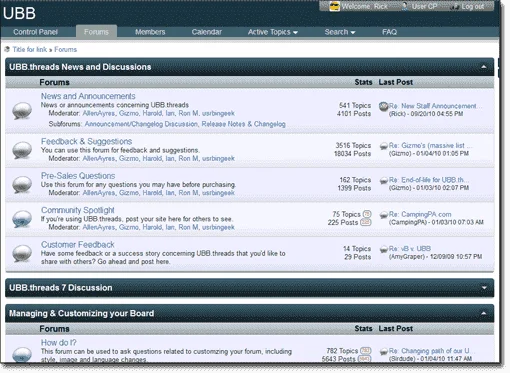
Task: Click the post icon beside vB v. UBB
Action: pos(384,249)
